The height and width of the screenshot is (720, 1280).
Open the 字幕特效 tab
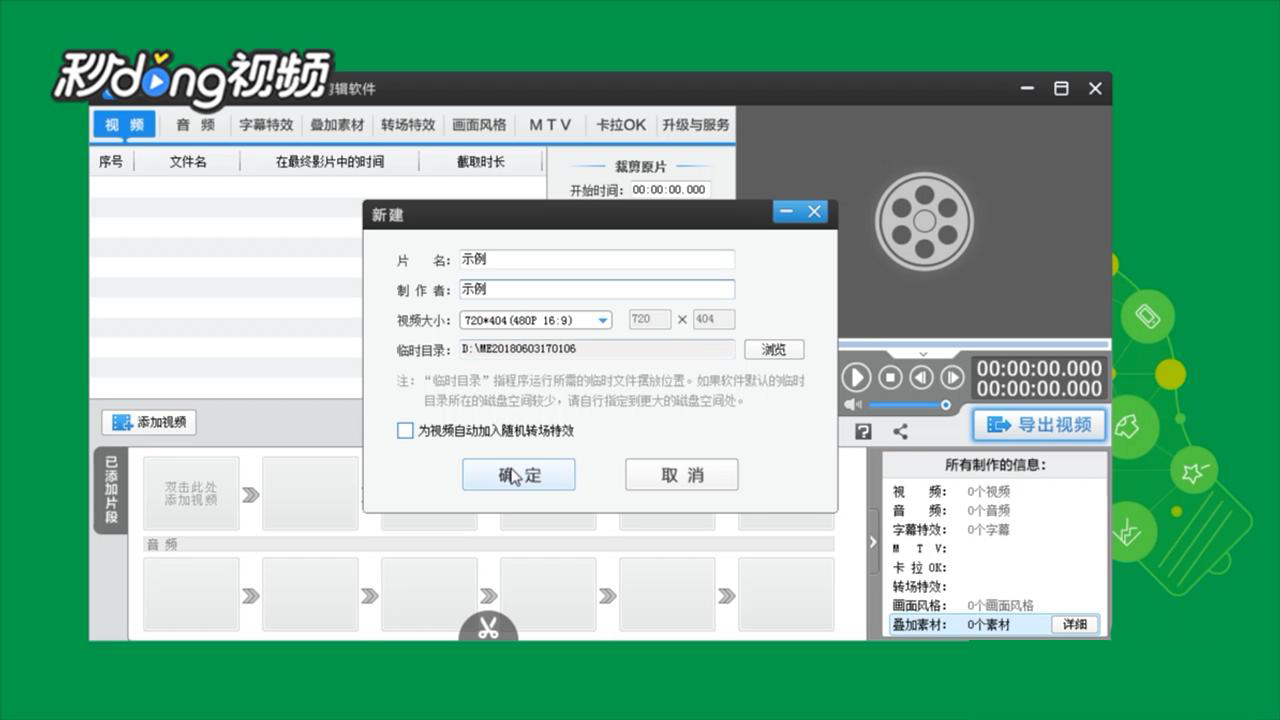click(x=266, y=125)
